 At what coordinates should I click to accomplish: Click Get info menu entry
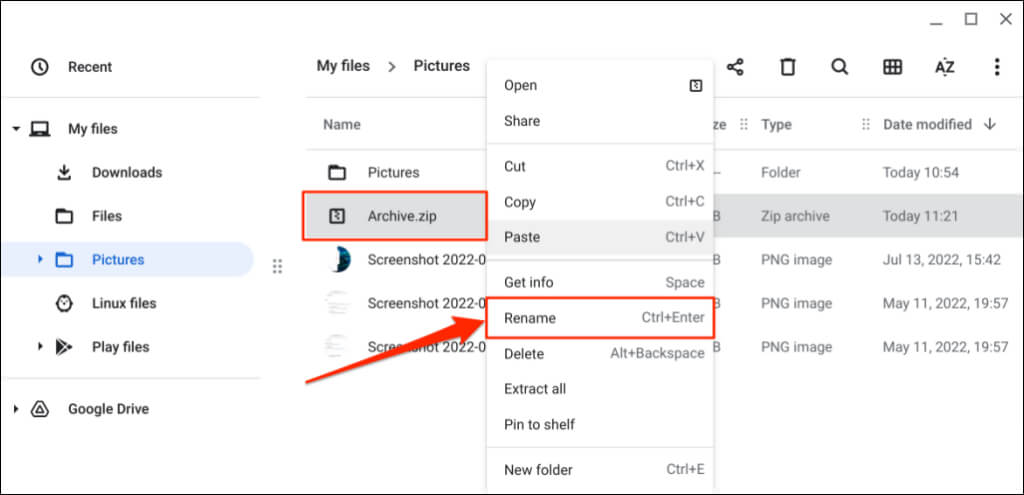coord(529,283)
